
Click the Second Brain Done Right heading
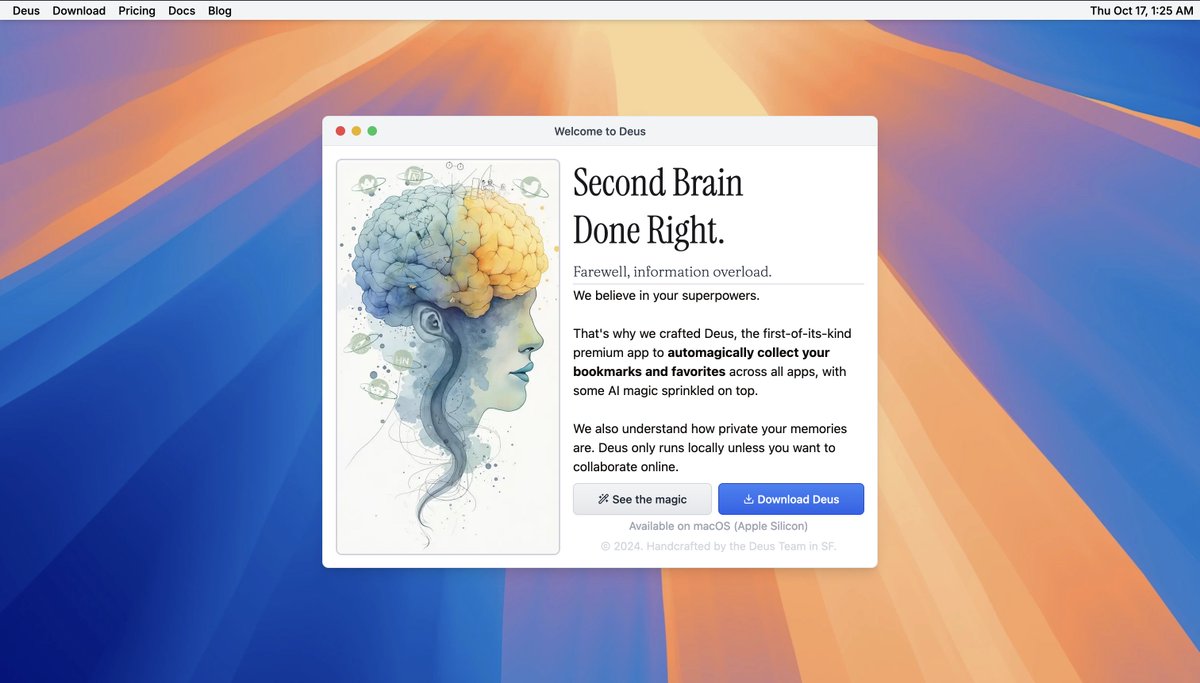pyautogui.click(x=658, y=207)
